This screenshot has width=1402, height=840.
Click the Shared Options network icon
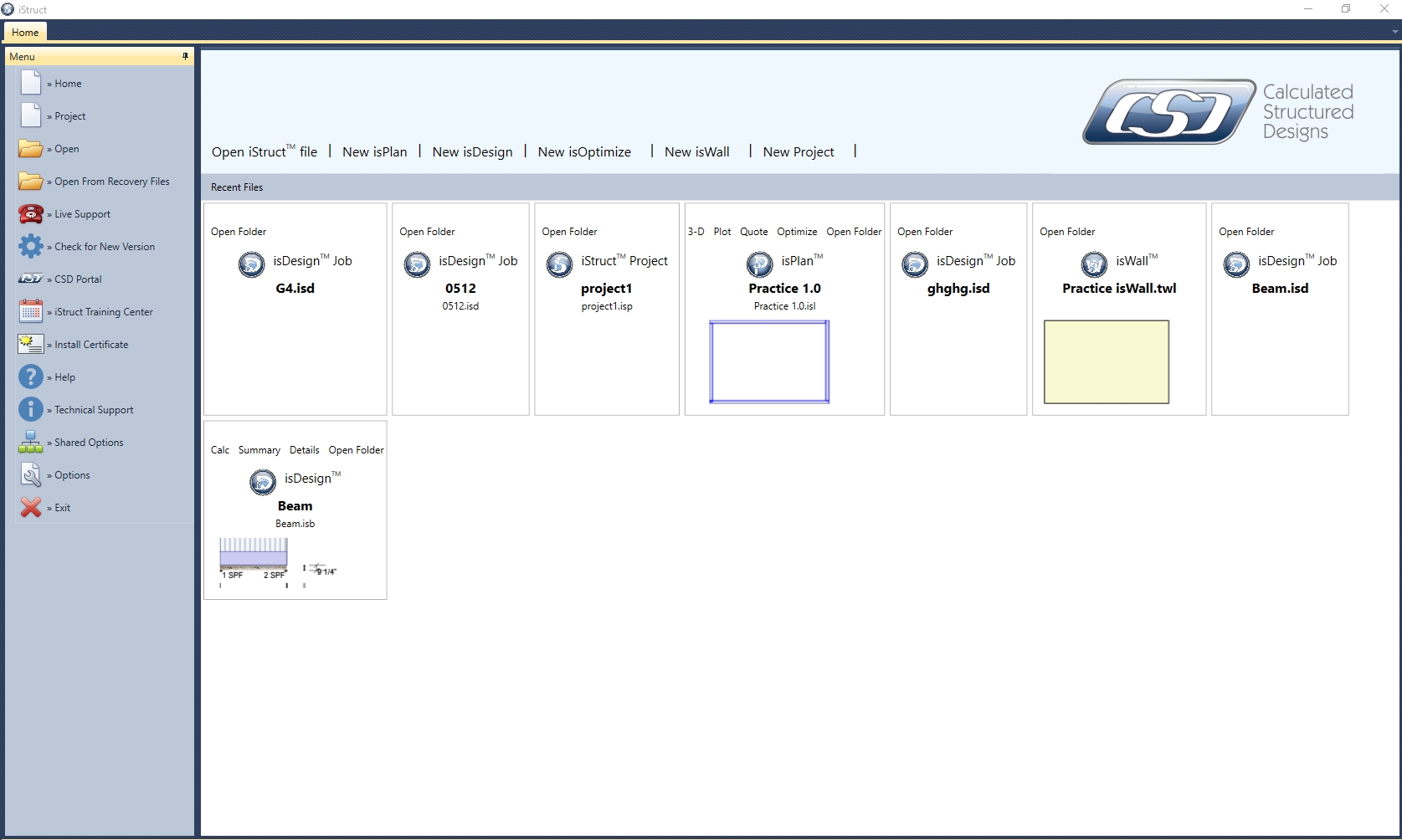pyautogui.click(x=31, y=443)
